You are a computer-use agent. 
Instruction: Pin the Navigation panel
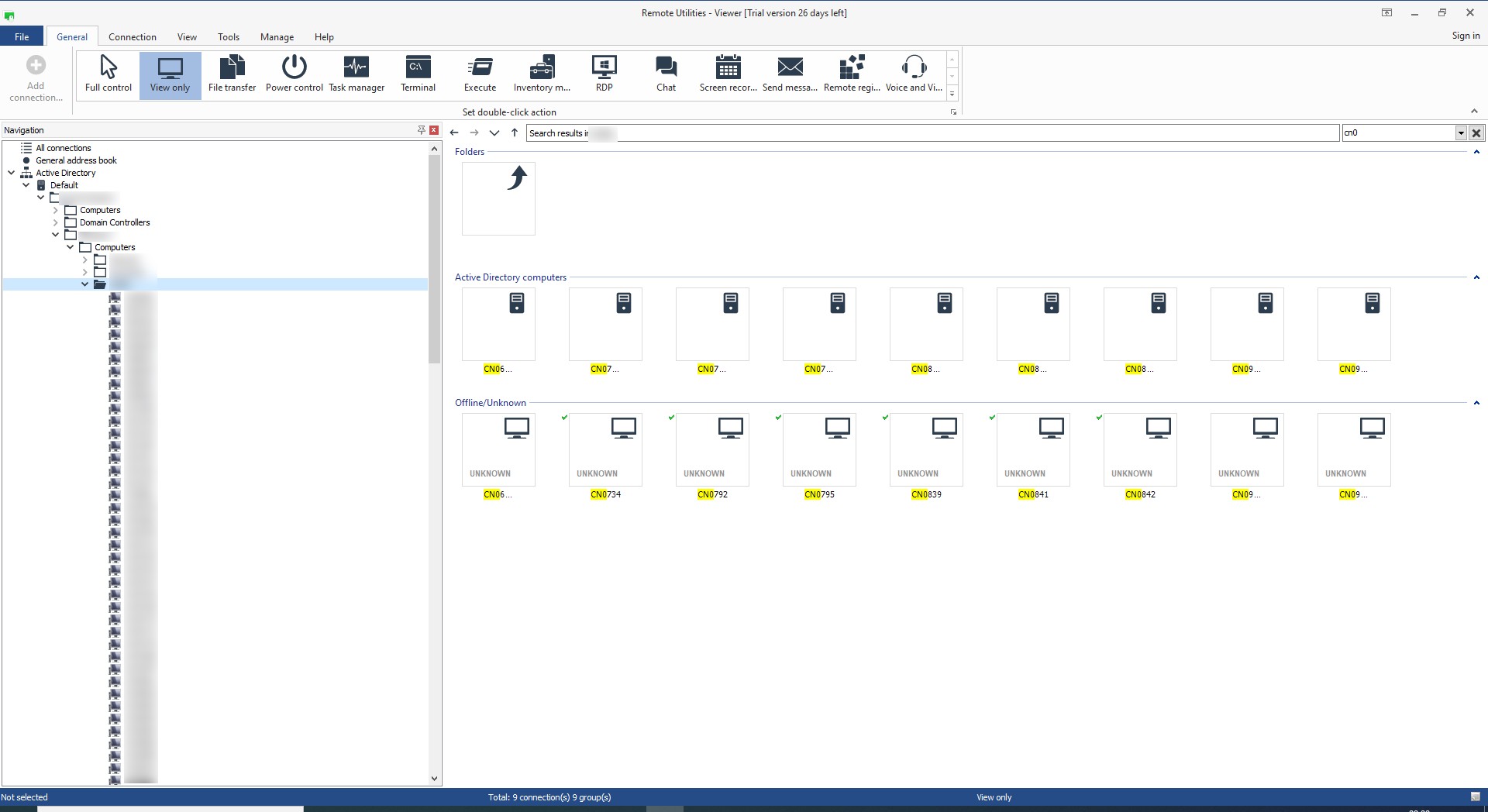(421, 130)
